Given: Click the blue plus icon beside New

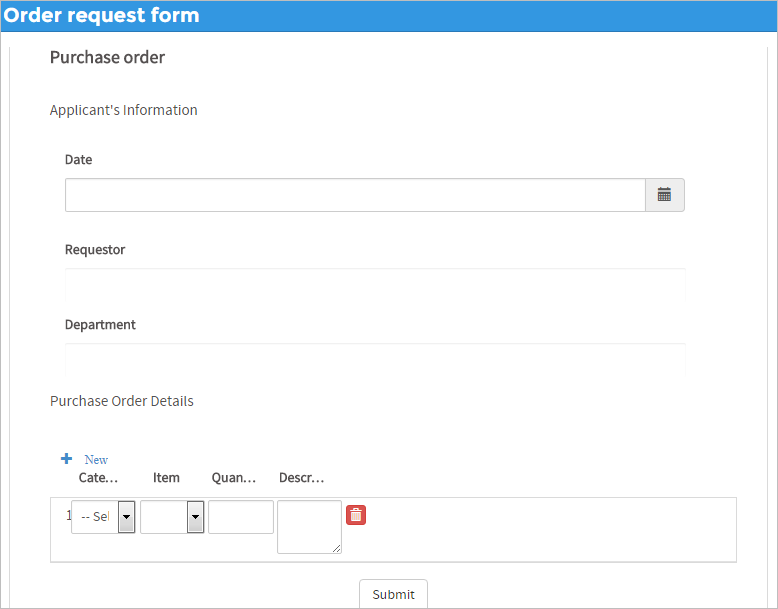Looking at the screenshot, I should coord(67,459).
